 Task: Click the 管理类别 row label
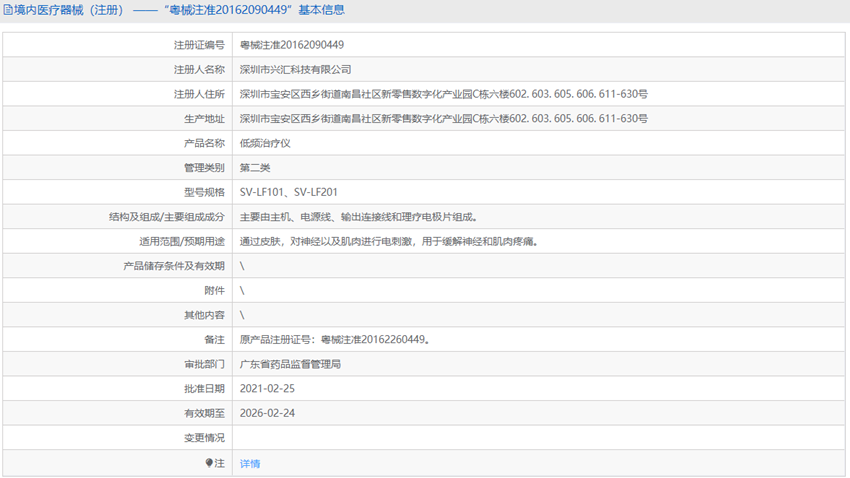pyautogui.click(x=204, y=167)
